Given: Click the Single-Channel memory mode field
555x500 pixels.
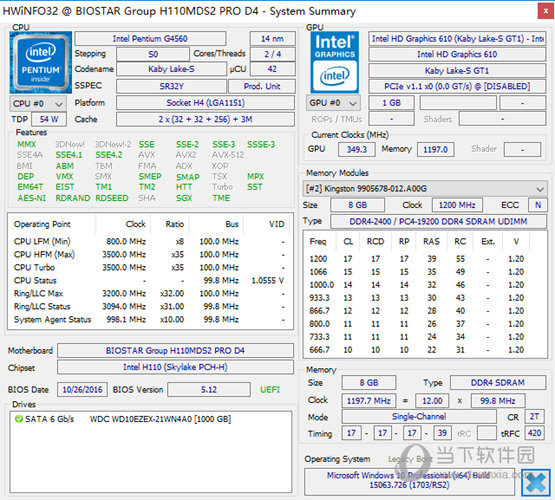Looking at the screenshot, I should coord(419,416).
